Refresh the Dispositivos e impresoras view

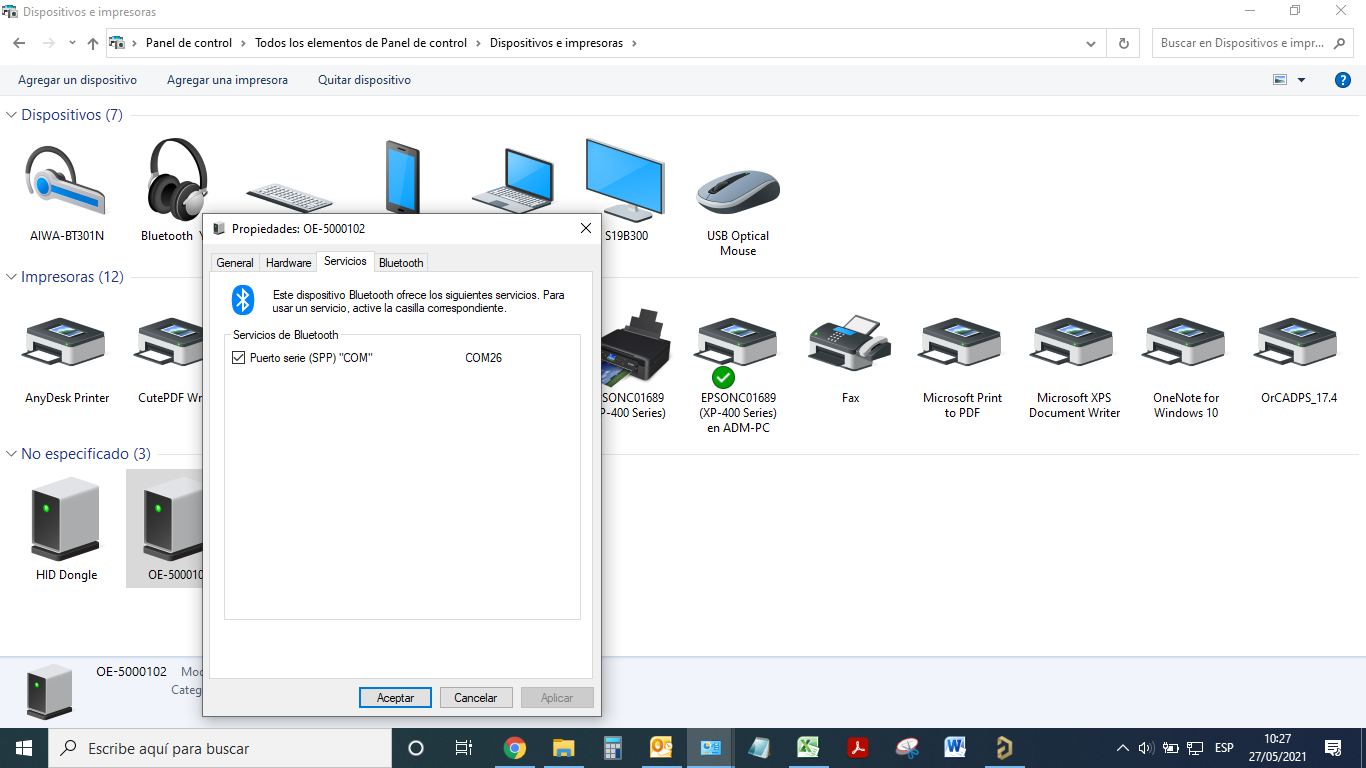pos(1124,43)
